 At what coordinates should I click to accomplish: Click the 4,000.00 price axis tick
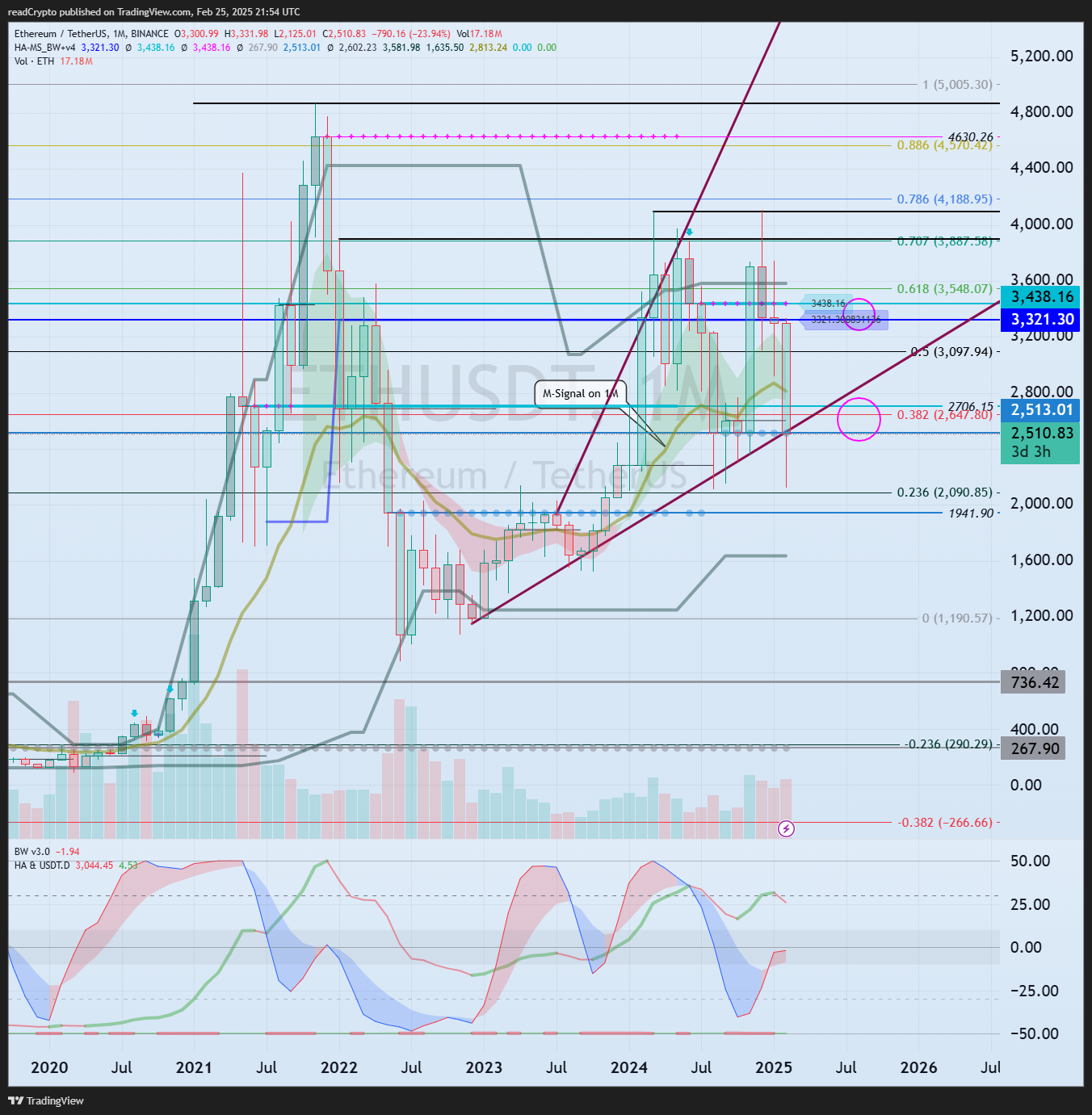(x=1042, y=224)
